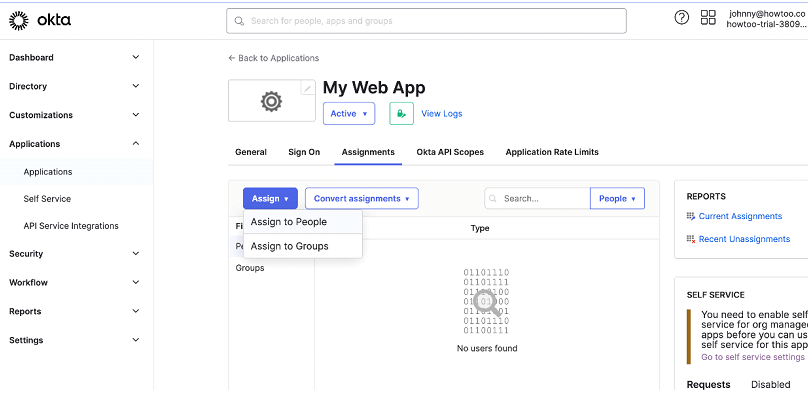
Task: Click the Okta logo
Action: point(40,20)
